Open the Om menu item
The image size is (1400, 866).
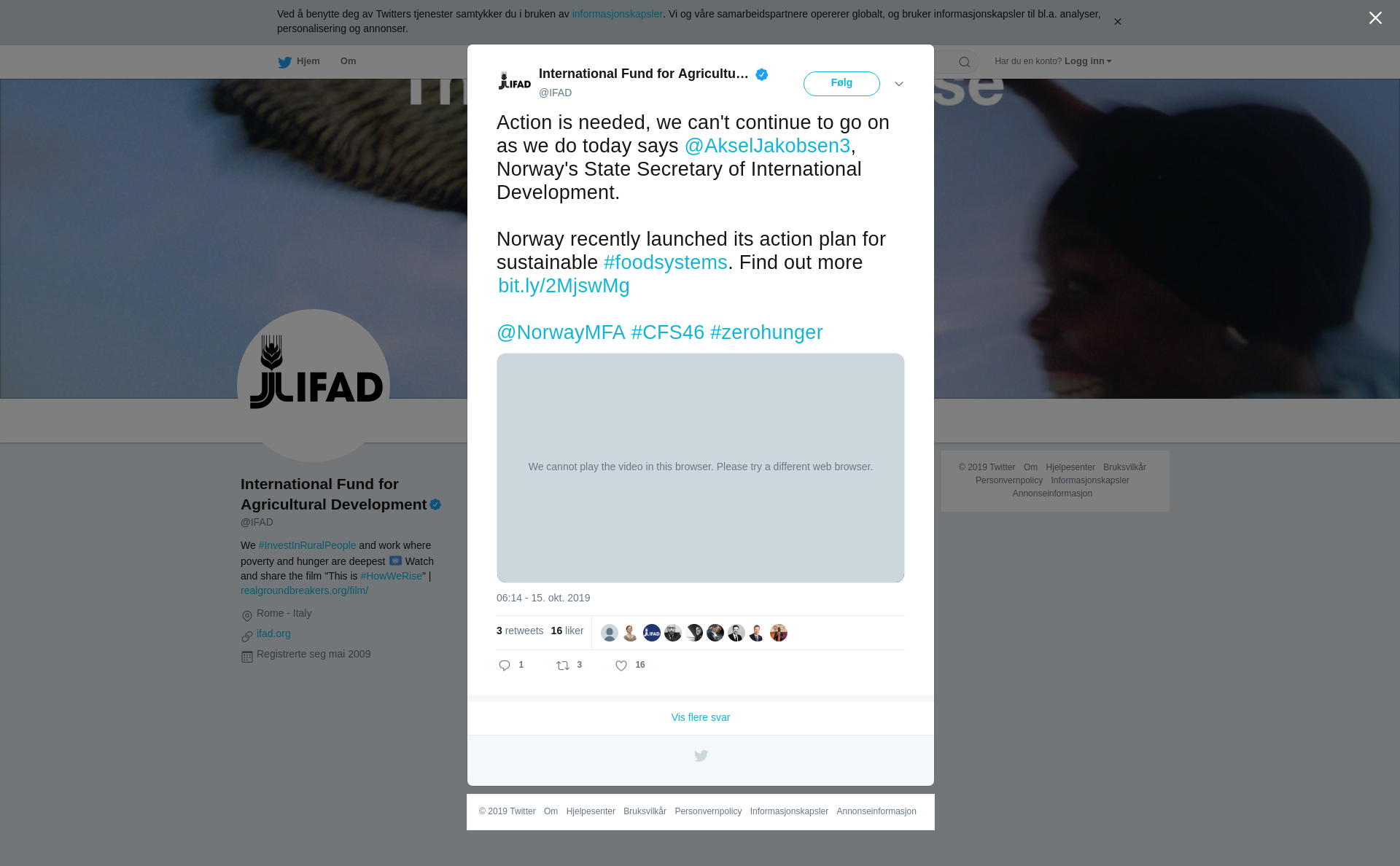pos(348,61)
